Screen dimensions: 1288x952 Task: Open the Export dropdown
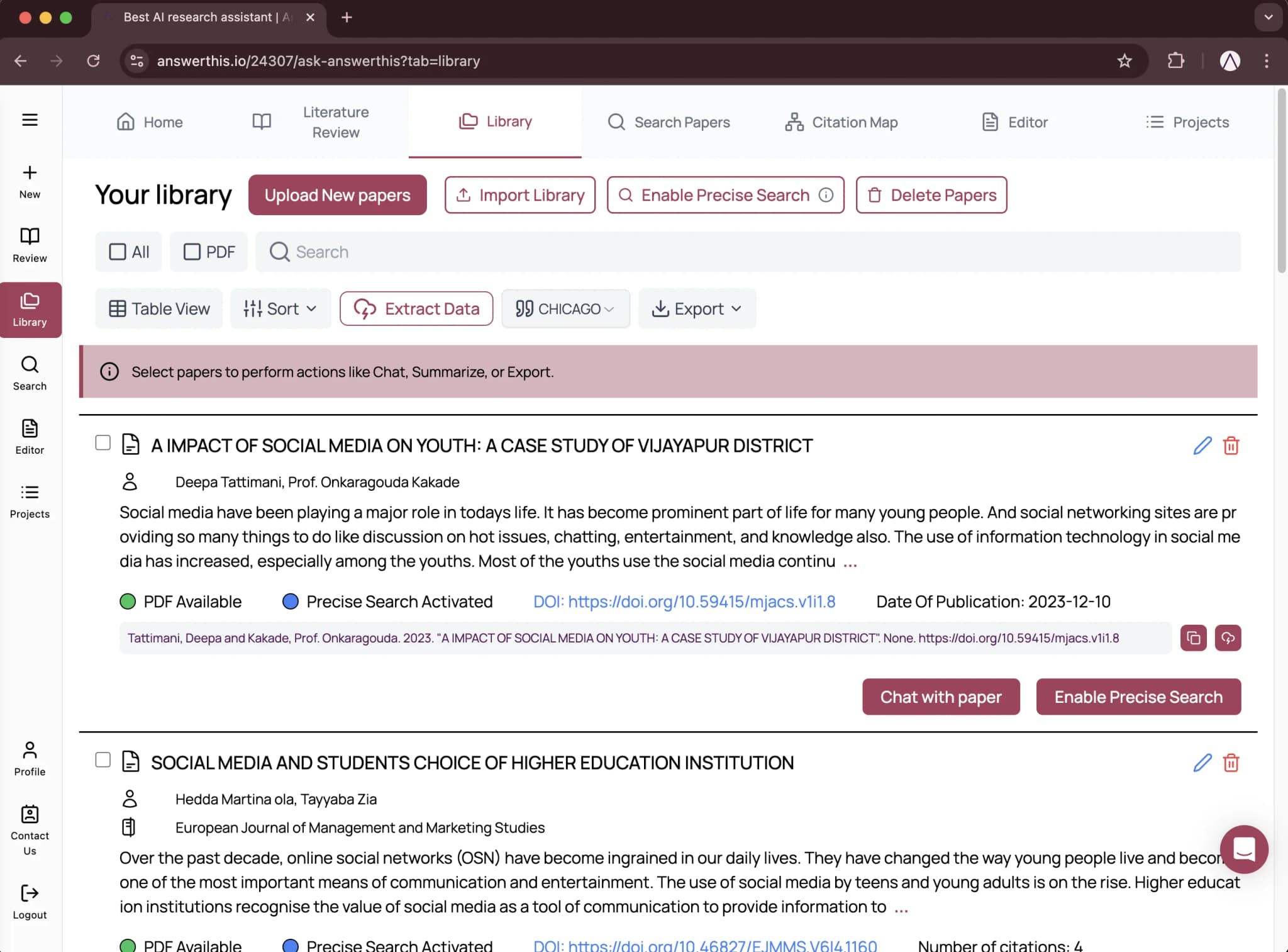click(x=697, y=309)
